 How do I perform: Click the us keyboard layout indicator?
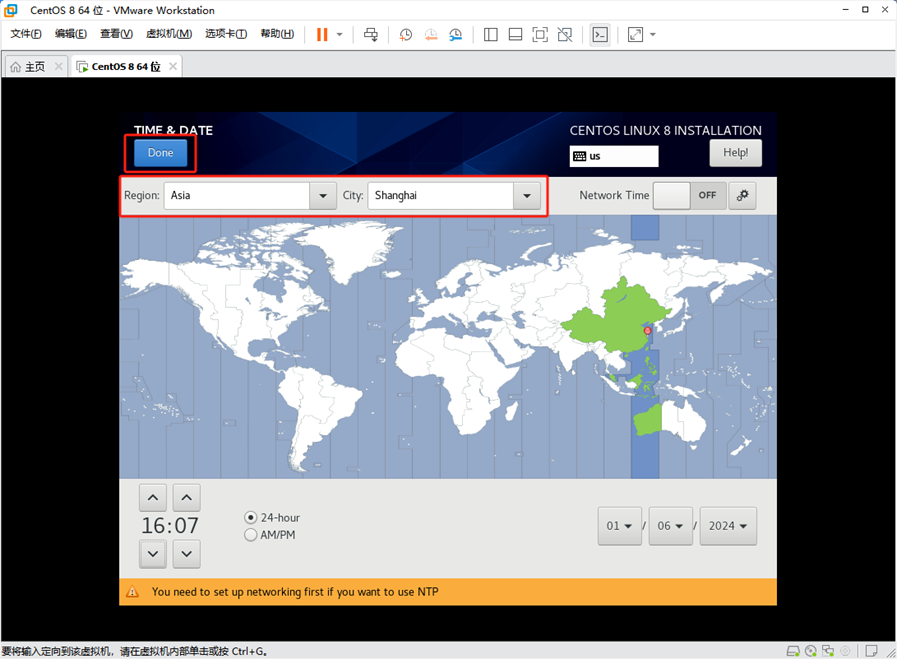point(614,156)
